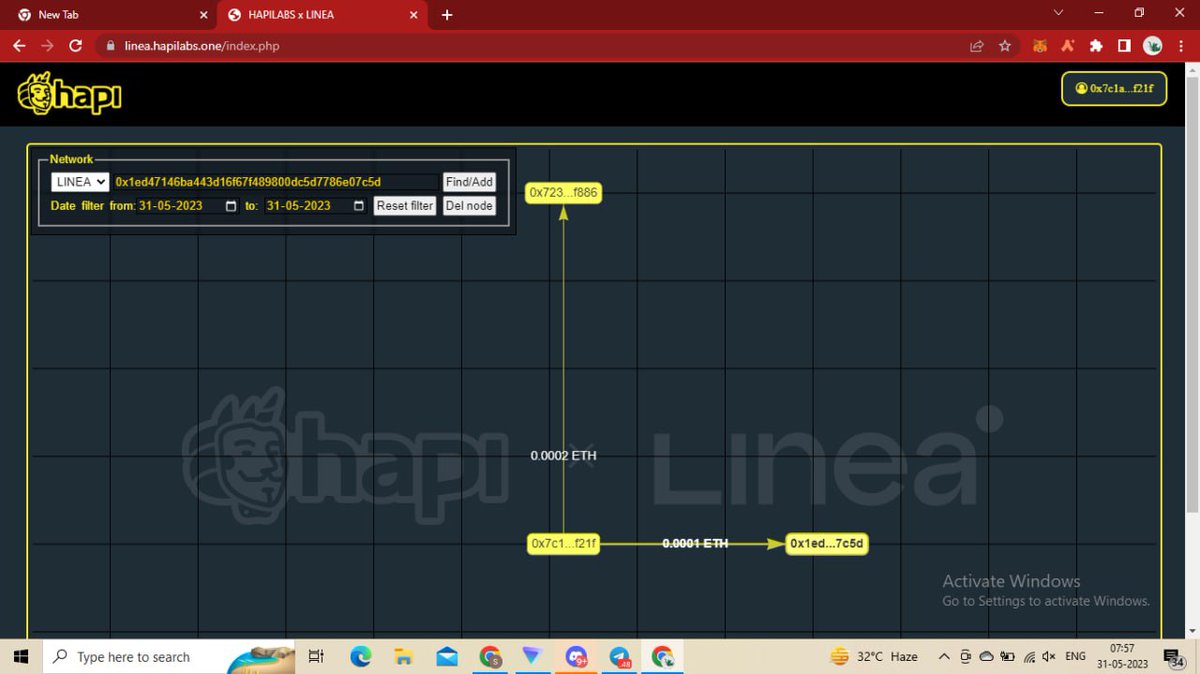Open the Extensions puzzle-piece menu
Screen dimensions: 1200x674
click(1096, 46)
